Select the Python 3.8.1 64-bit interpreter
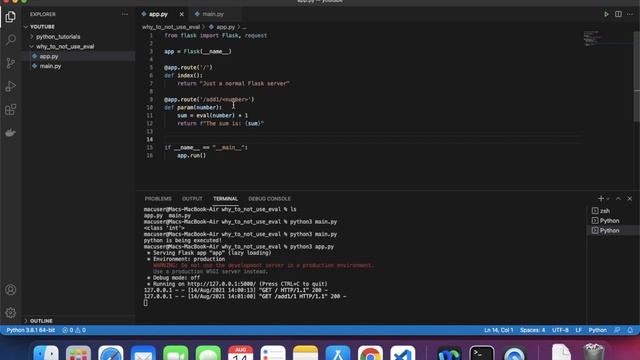640x360 pixels. [x=31, y=330]
